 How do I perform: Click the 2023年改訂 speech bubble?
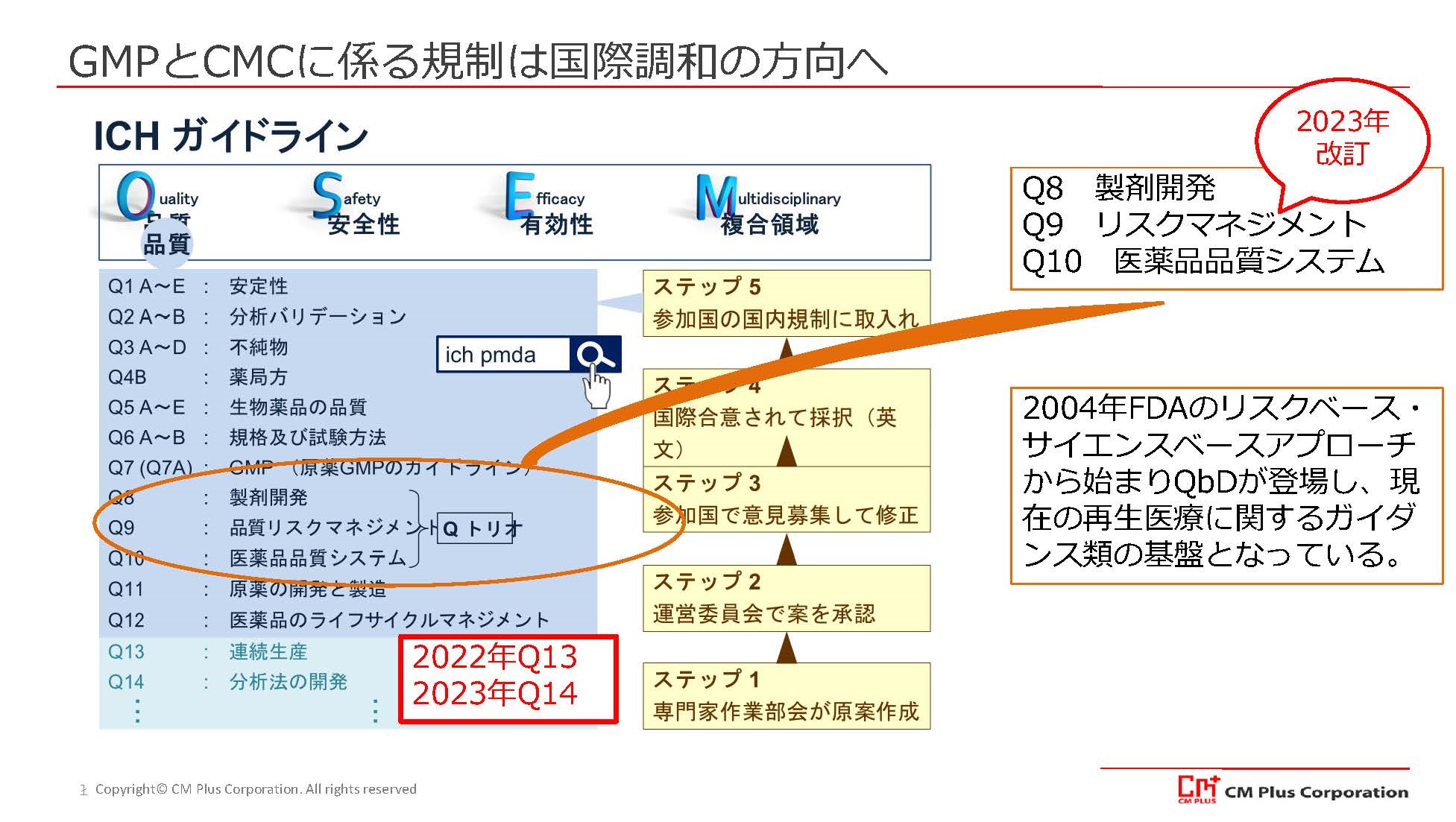1342,138
